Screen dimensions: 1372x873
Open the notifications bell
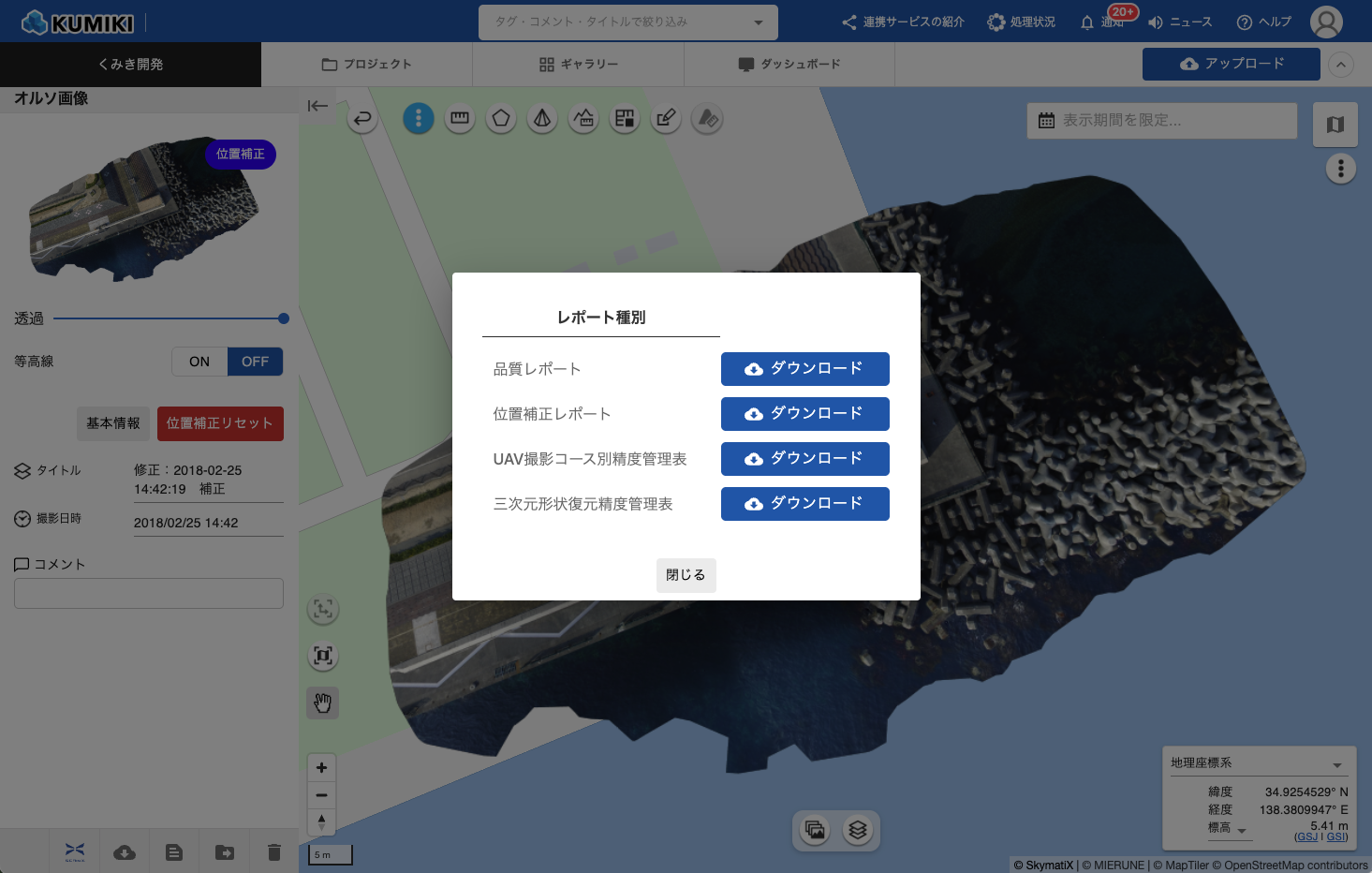(1087, 22)
